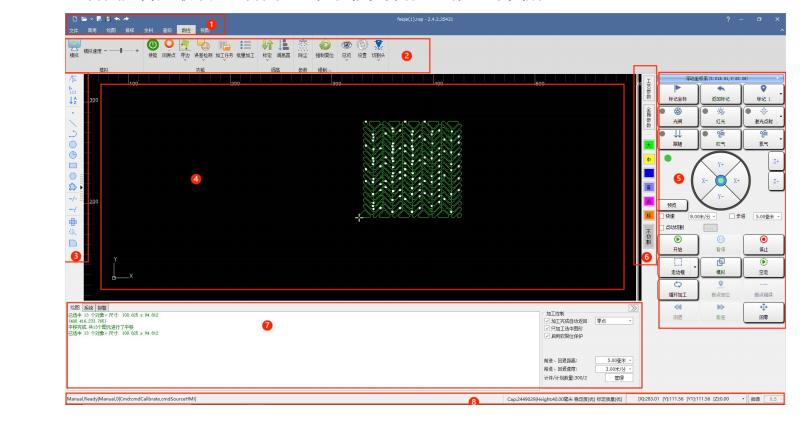Click the sort order tool in left toolbar
This screenshot has width=808, height=428.
click(x=73, y=100)
